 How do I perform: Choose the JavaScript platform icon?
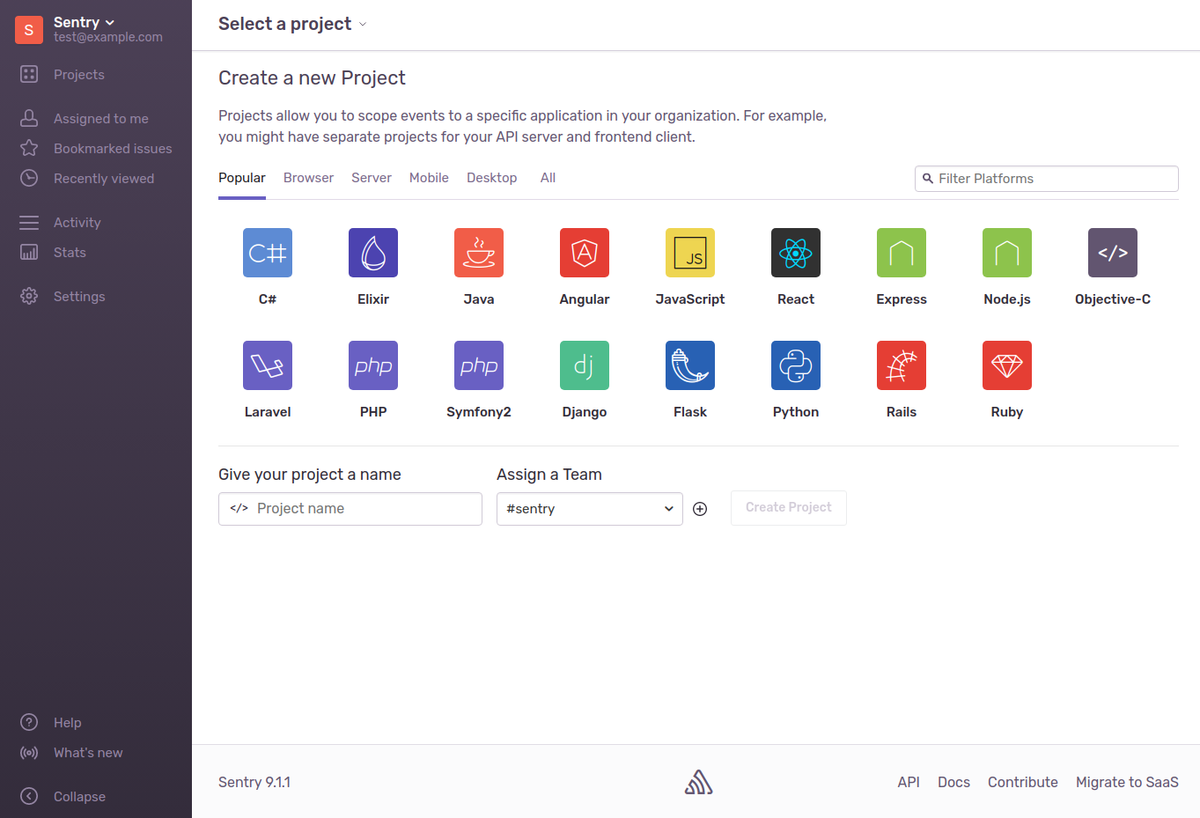[x=690, y=252]
